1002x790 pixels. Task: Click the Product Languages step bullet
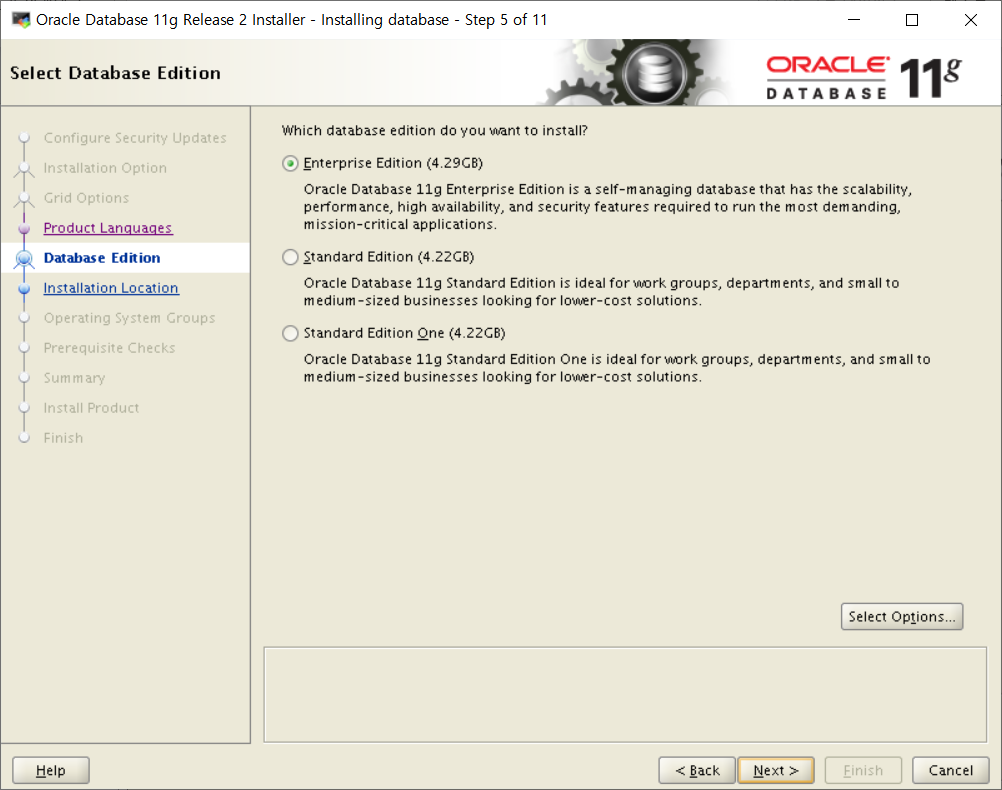coord(24,228)
